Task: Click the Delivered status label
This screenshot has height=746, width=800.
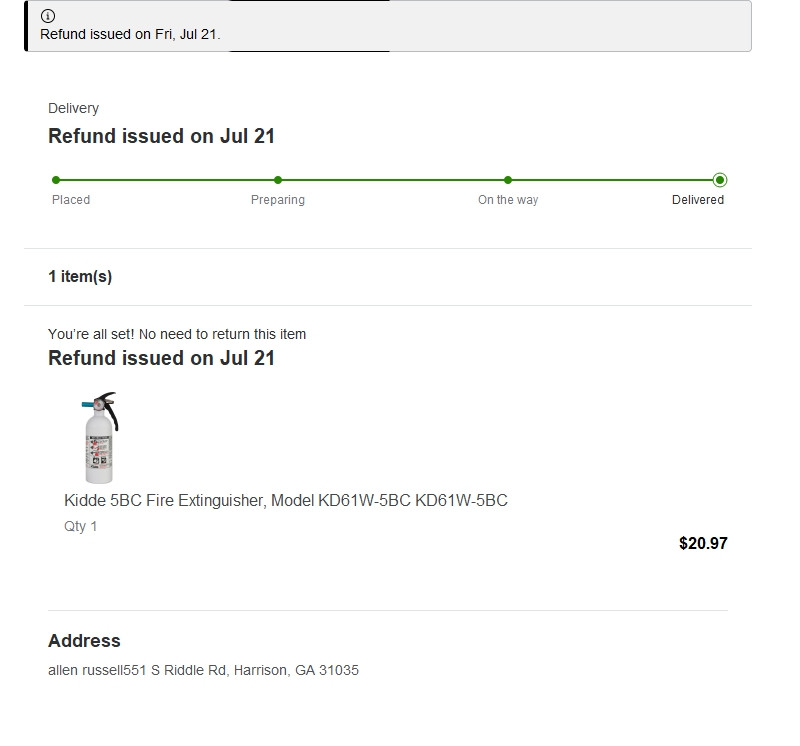Action: pyautogui.click(x=698, y=200)
